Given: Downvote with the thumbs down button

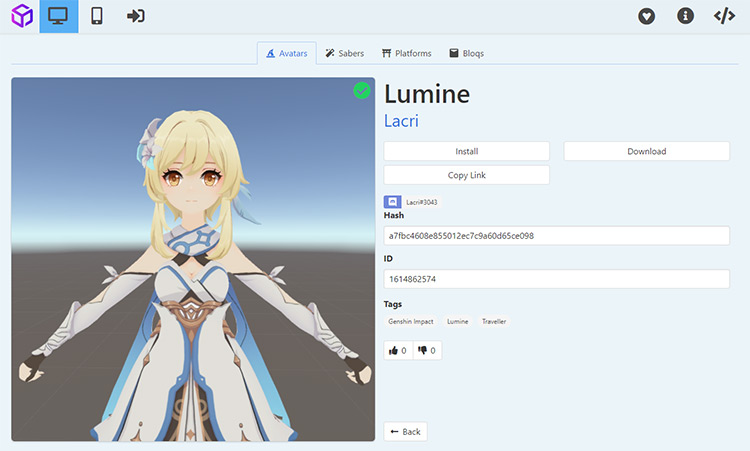Looking at the screenshot, I should point(427,351).
